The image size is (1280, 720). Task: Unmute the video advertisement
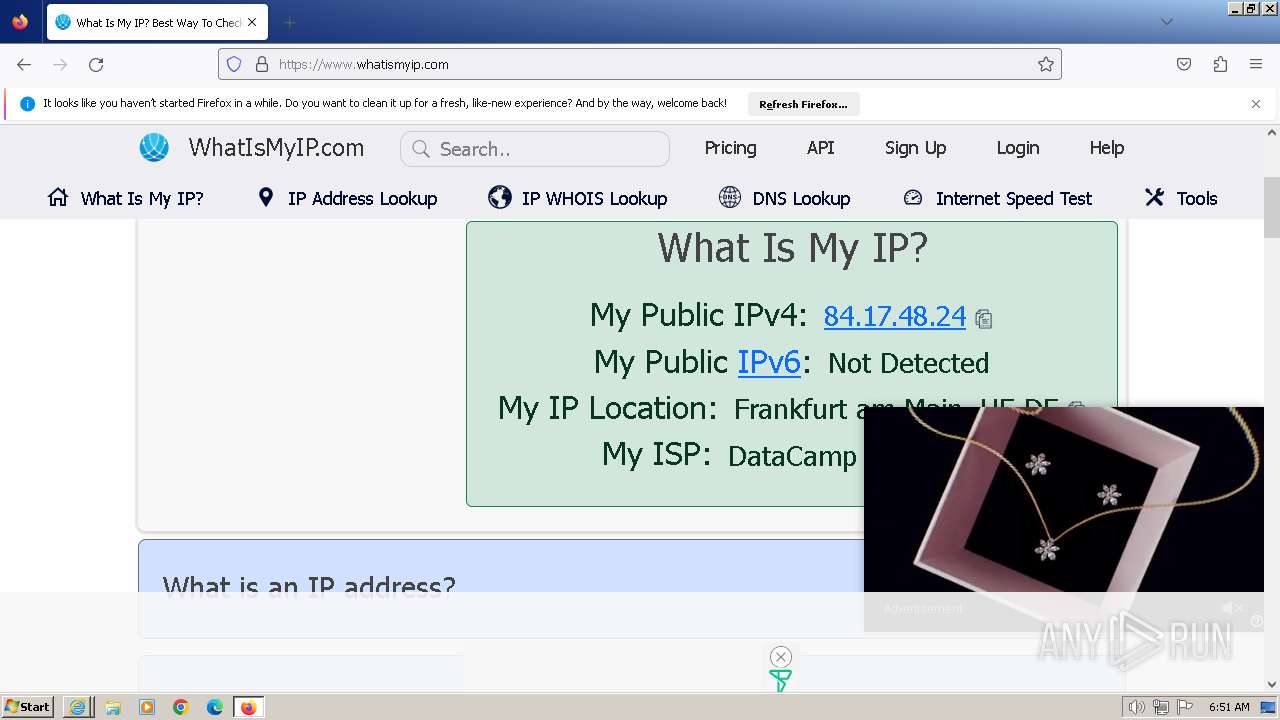[1232, 608]
